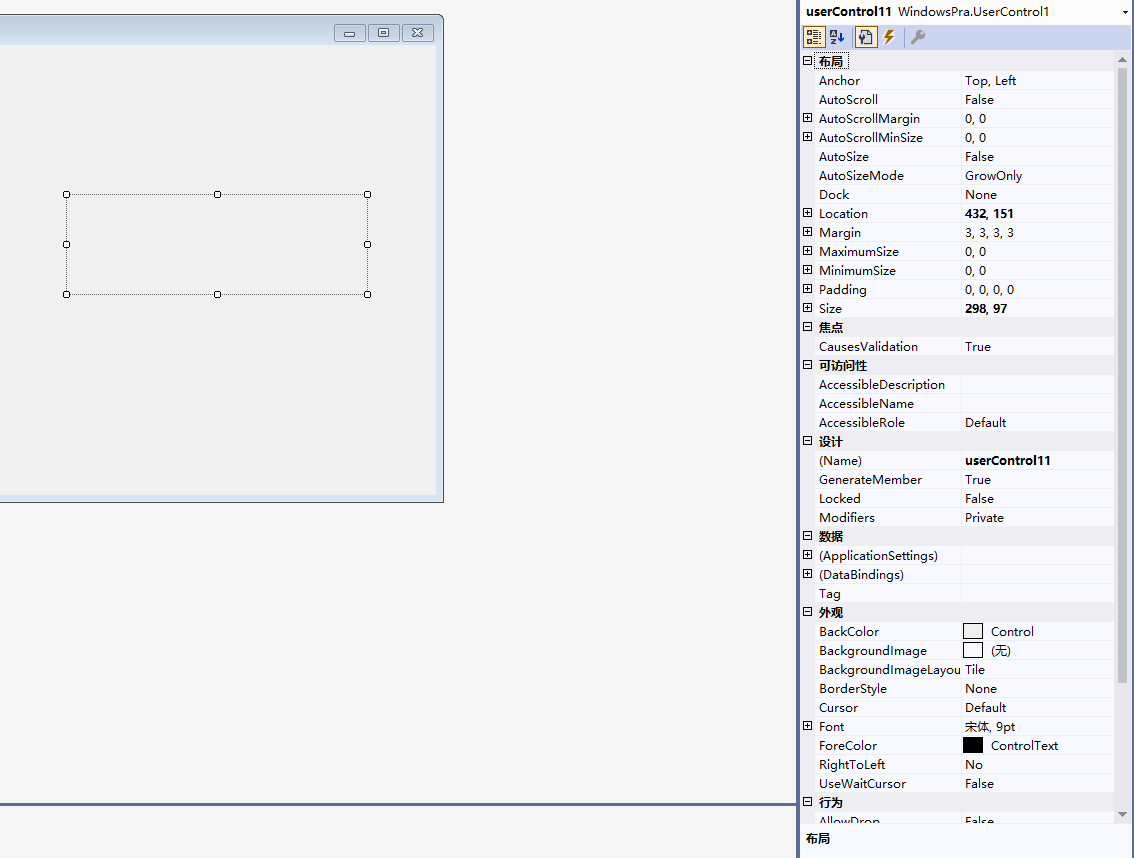Click the BackgroundImage empty swatch
Screen dimensions: 1134x858
point(973,650)
